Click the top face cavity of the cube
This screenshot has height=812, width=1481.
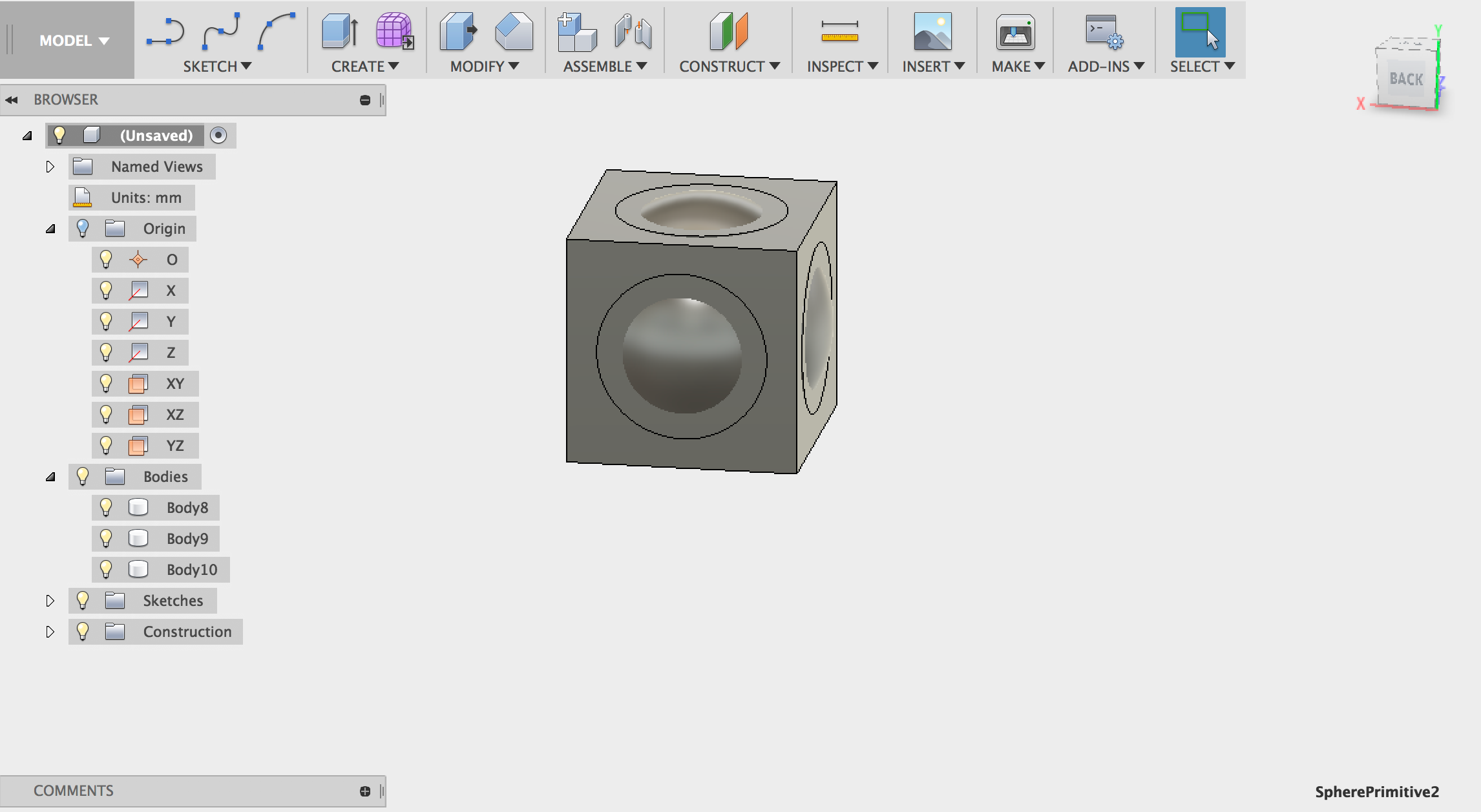point(701,211)
